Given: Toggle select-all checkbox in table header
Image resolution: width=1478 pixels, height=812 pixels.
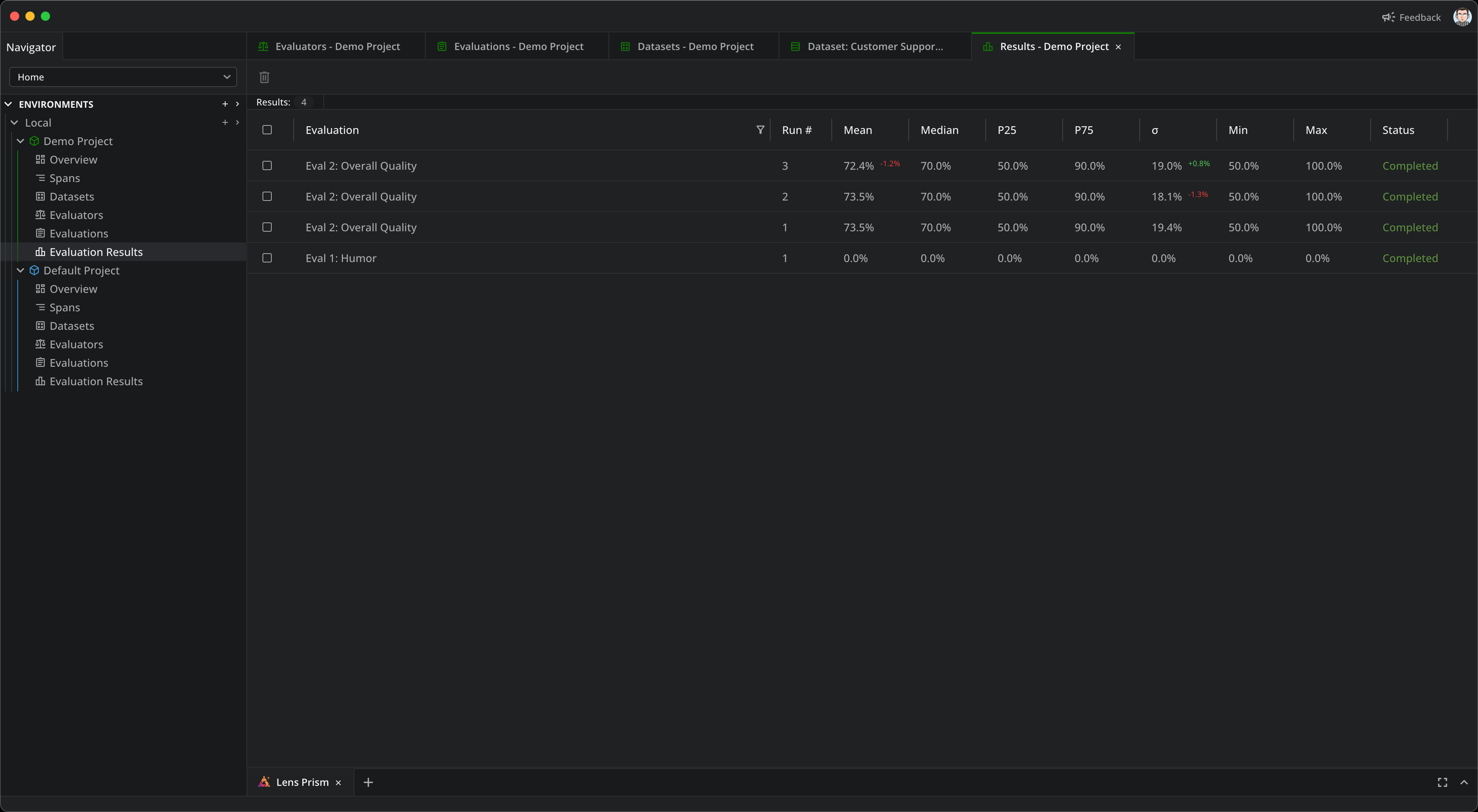Looking at the screenshot, I should click(x=267, y=130).
